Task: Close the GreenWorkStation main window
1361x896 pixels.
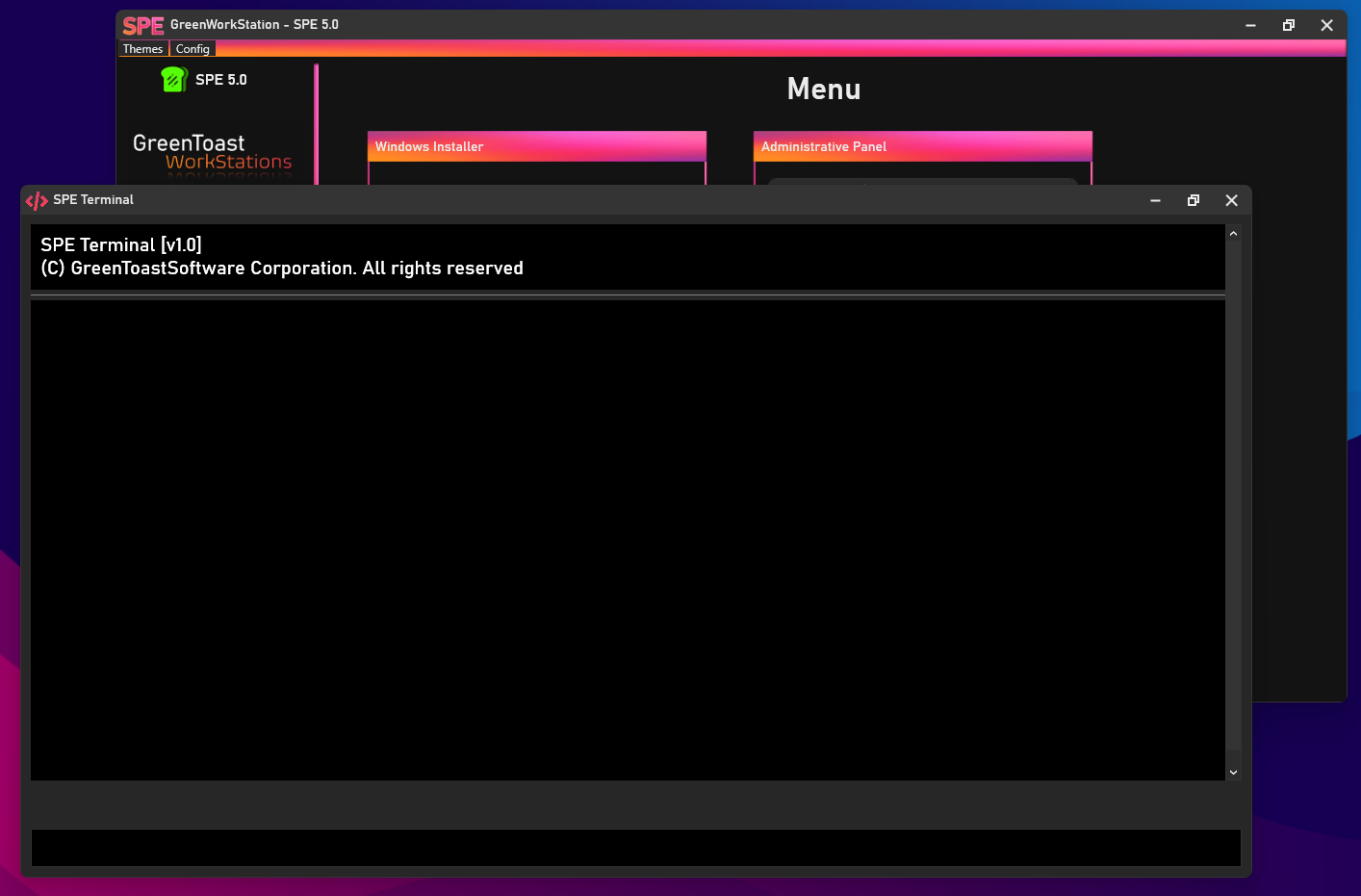Action: [x=1326, y=26]
